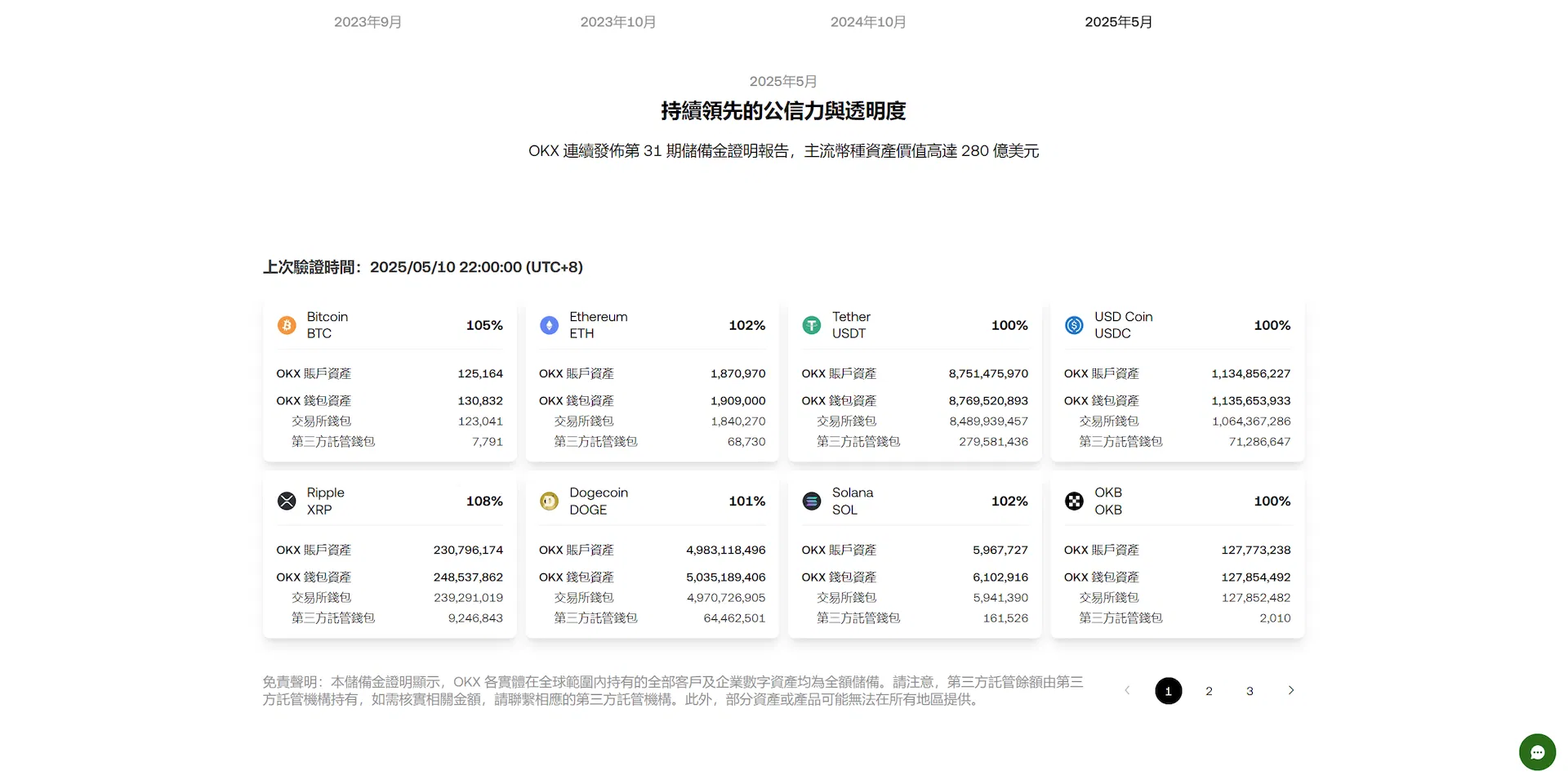Viewport: 1568px width, 780px height.
Task: Click the USD Coin 100% reserve ratio
Action: (1272, 325)
